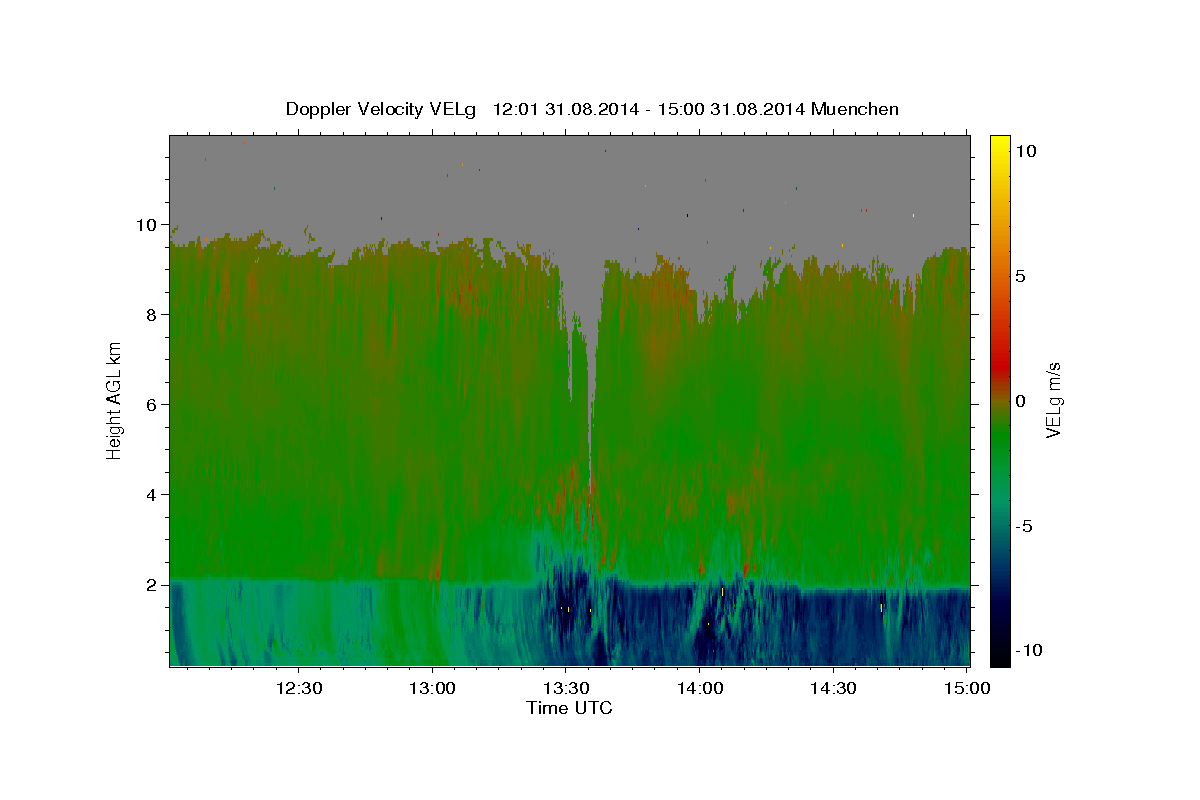Click the colorbar label '0'
The image size is (1200, 800).
[x=1020, y=401]
